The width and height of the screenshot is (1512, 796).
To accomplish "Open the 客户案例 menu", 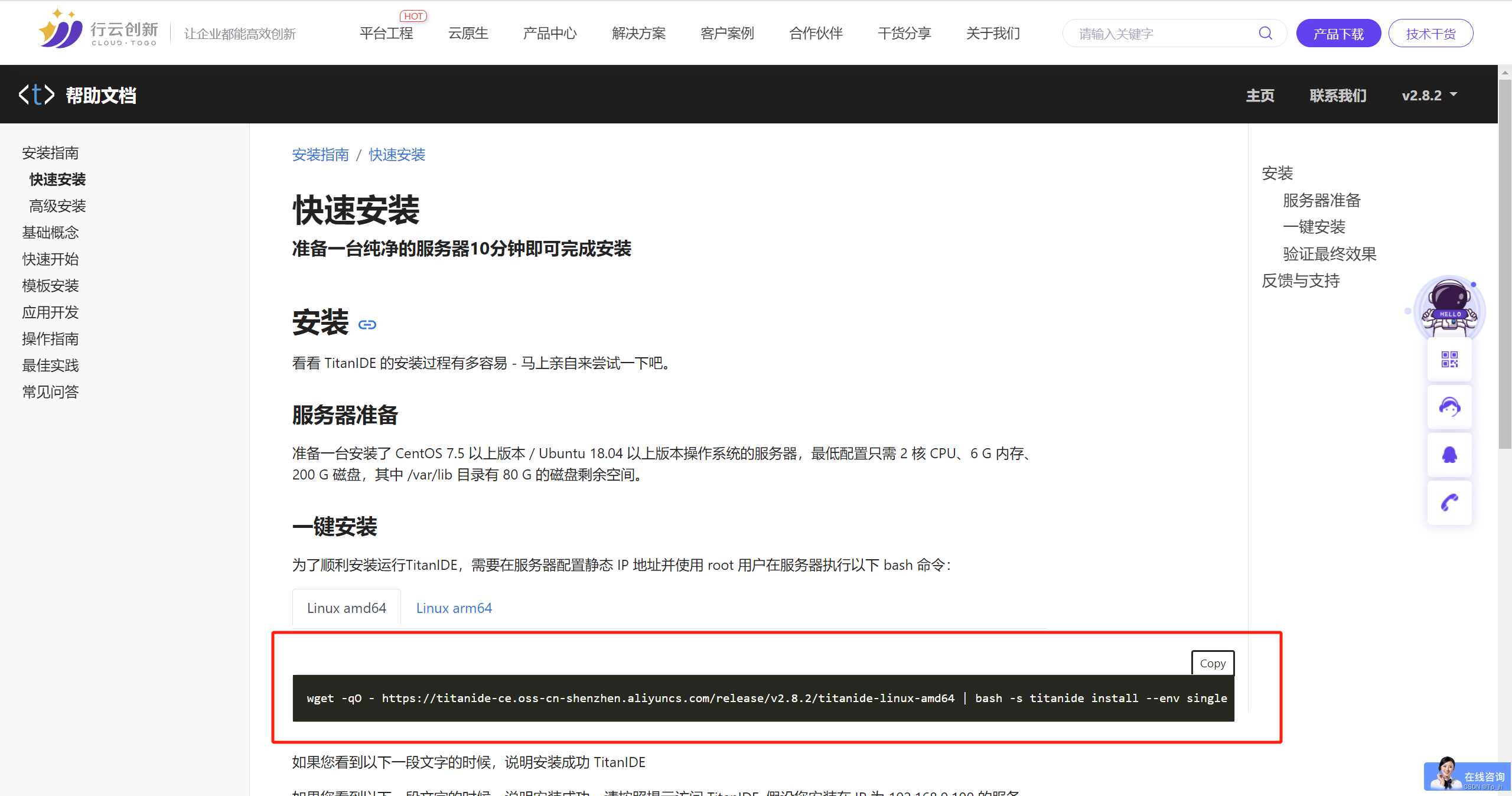I will tap(727, 33).
